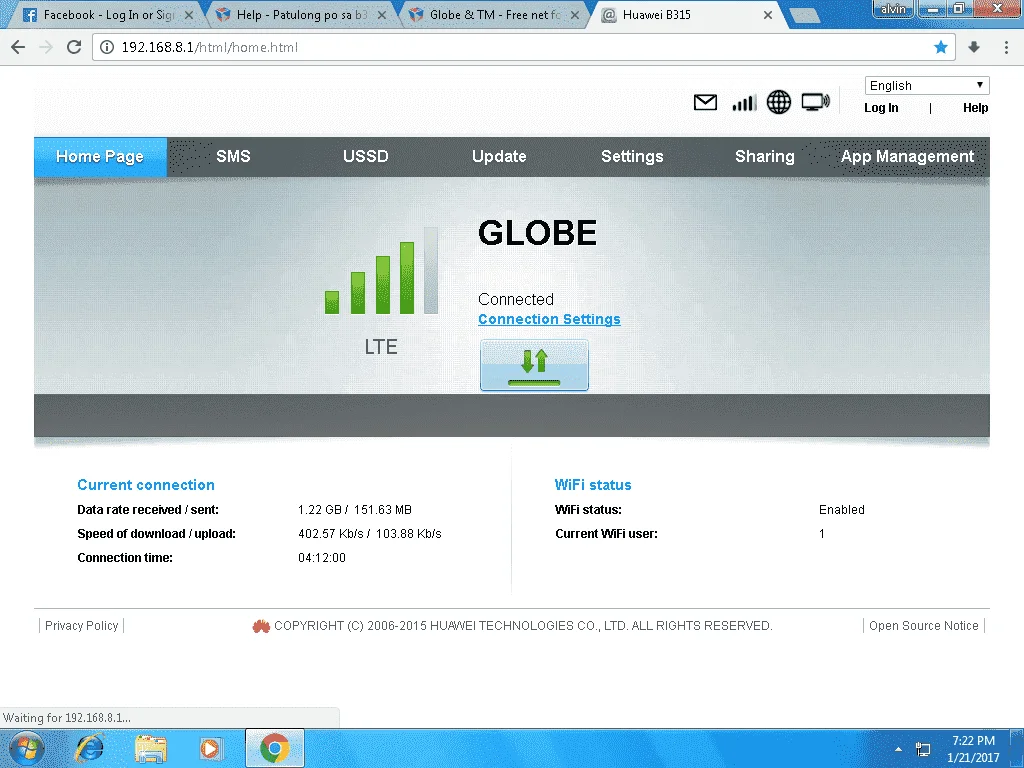Click the browser forward arrow

46,47
